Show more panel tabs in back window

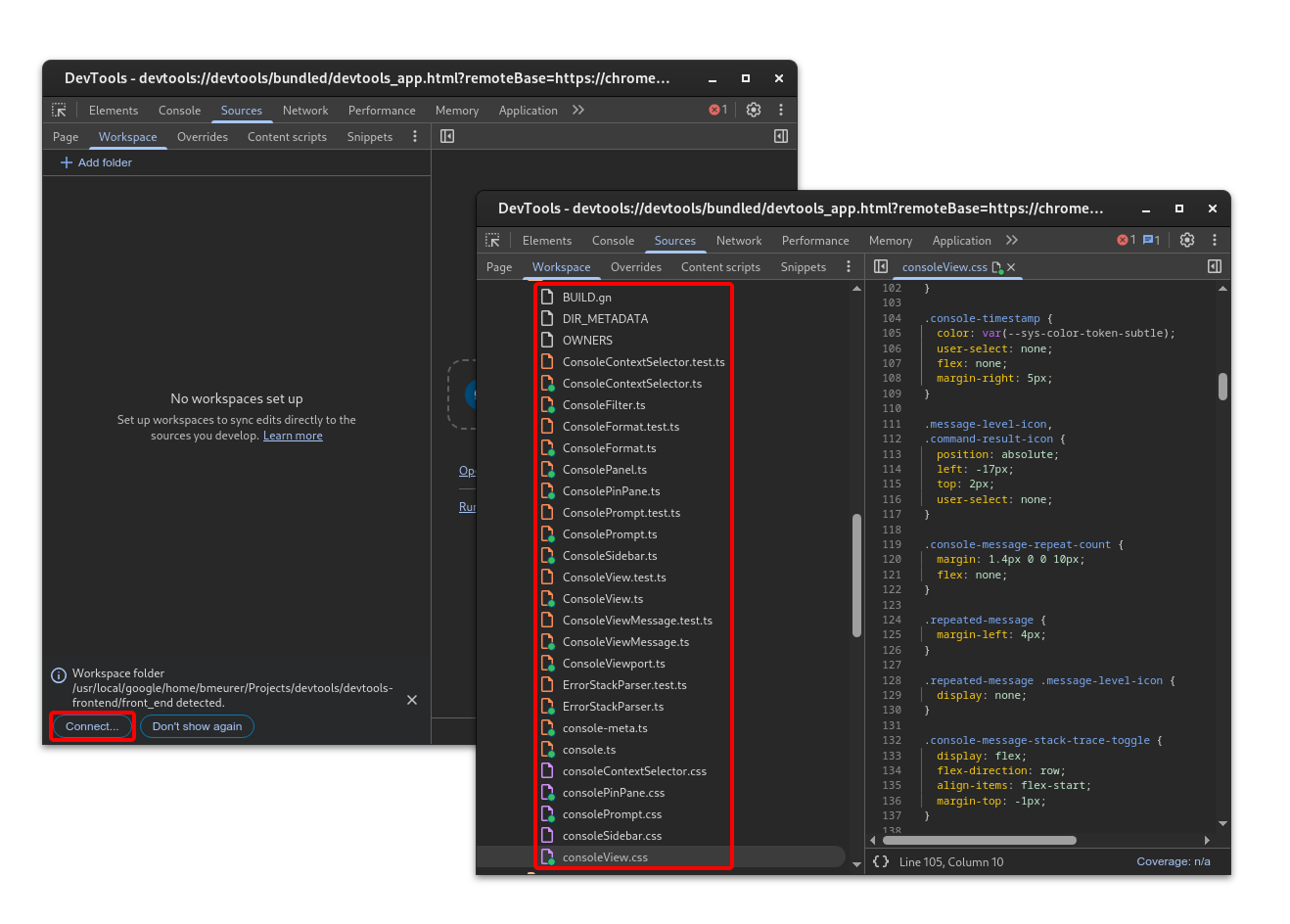[x=578, y=111]
